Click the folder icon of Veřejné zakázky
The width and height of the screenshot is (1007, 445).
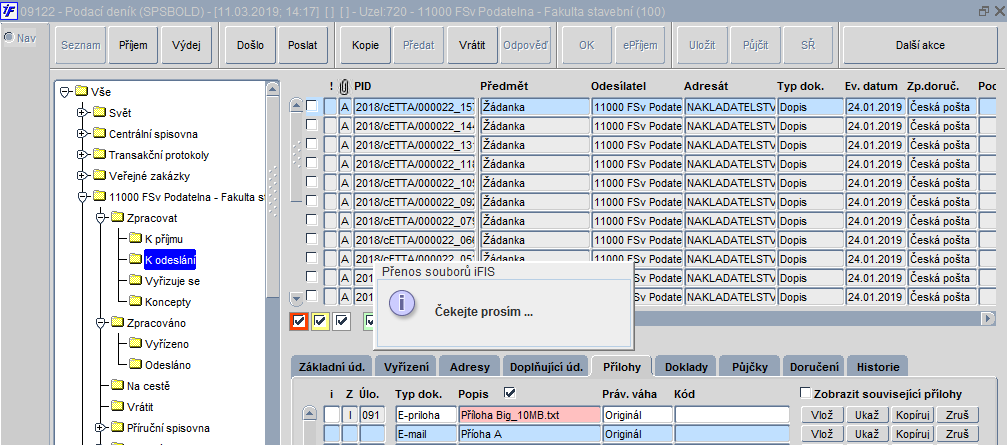click(99, 175)
